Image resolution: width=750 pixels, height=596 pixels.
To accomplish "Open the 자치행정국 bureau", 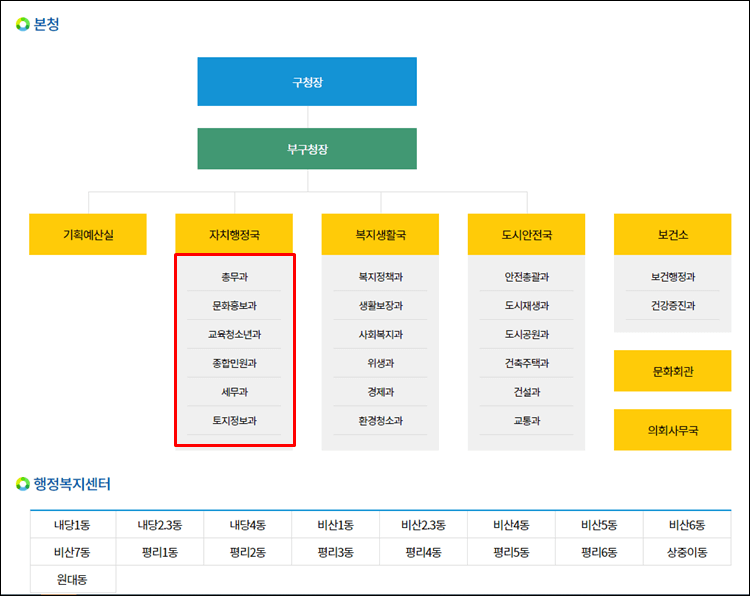I will click(x=234, y=234).
